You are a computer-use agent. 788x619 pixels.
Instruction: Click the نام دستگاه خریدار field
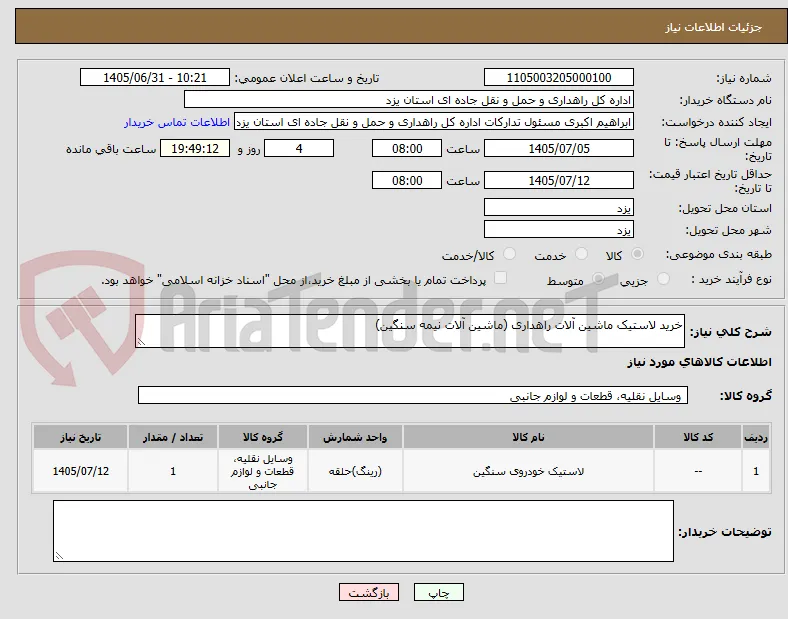coord(409,99)
